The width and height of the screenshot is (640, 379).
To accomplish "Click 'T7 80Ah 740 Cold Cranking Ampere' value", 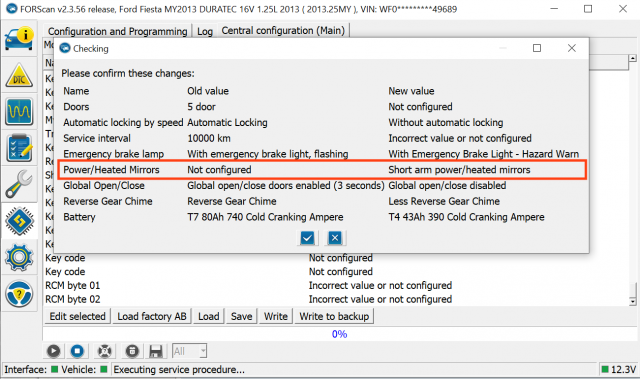I will 265,217.
